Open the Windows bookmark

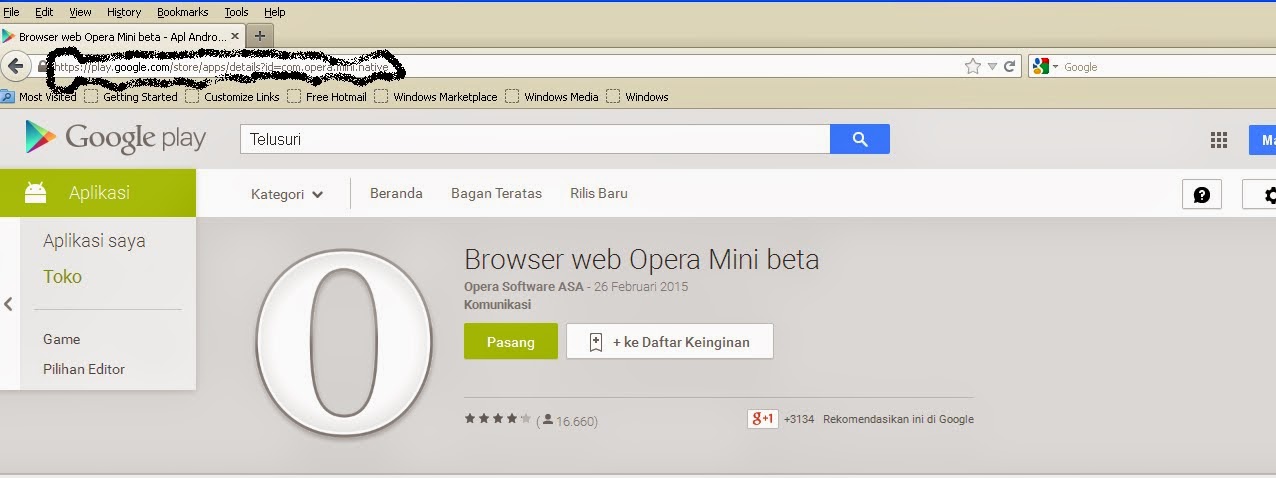pos(638,97)
